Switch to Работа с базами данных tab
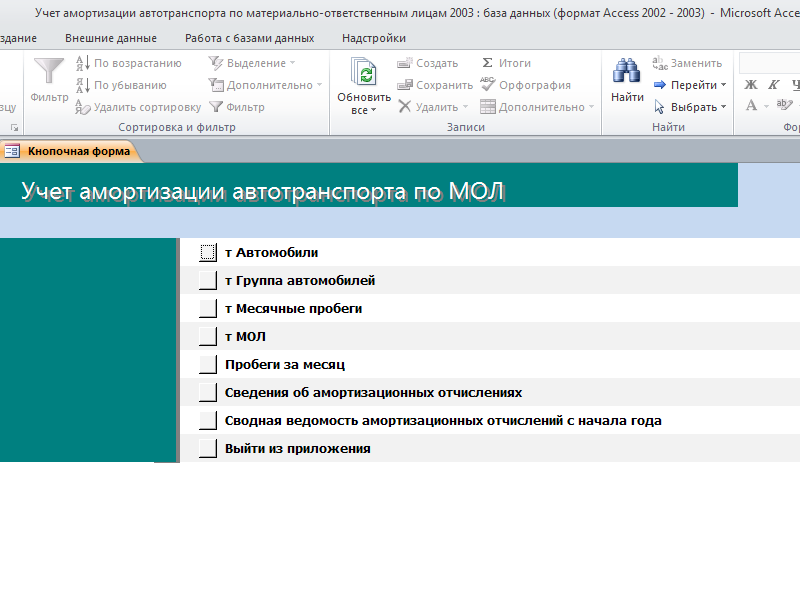The width and height of the screenshot is (800, 600). [x=249, y=38]
